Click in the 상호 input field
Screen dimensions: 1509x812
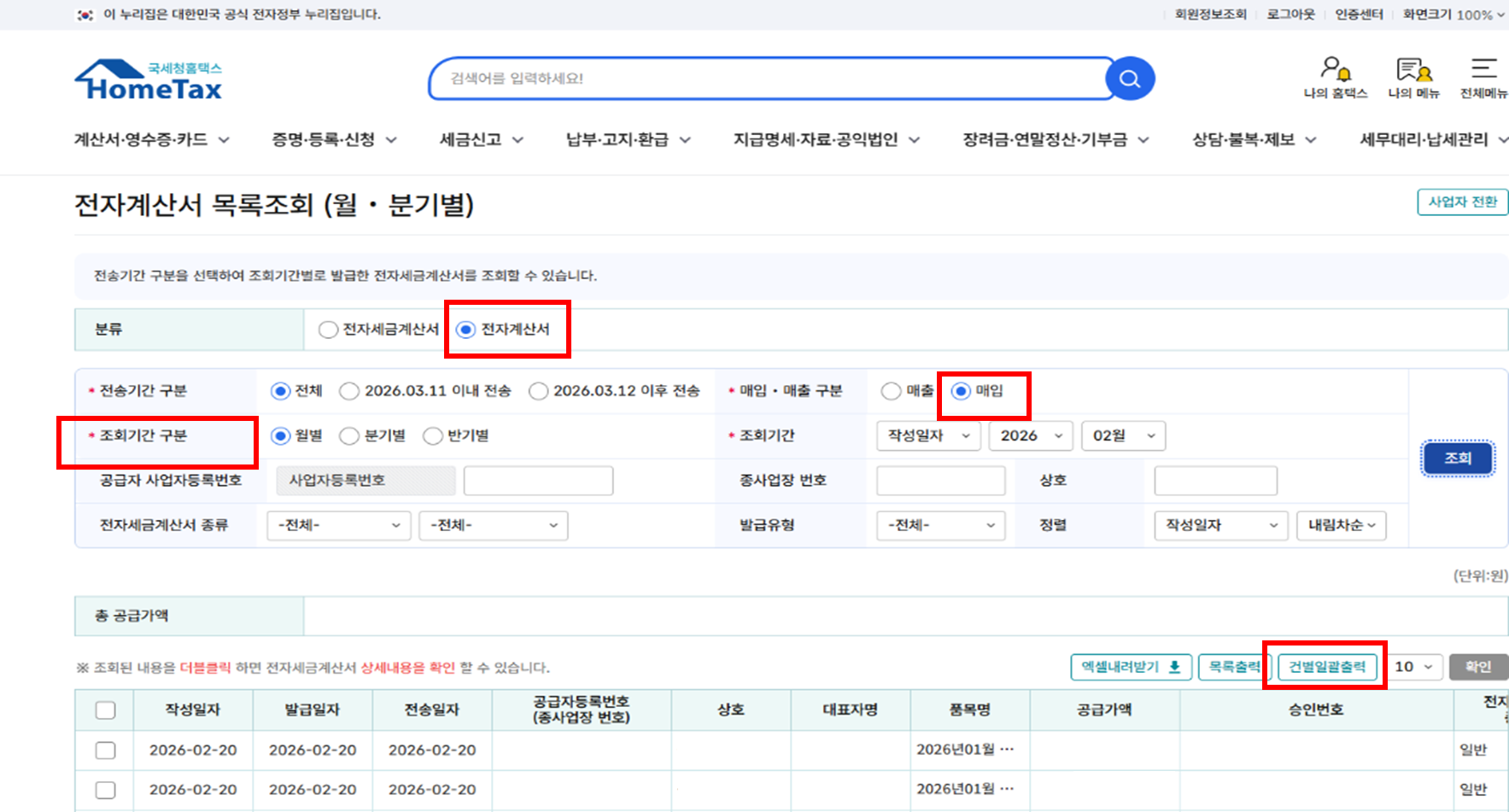(1214, 481)
